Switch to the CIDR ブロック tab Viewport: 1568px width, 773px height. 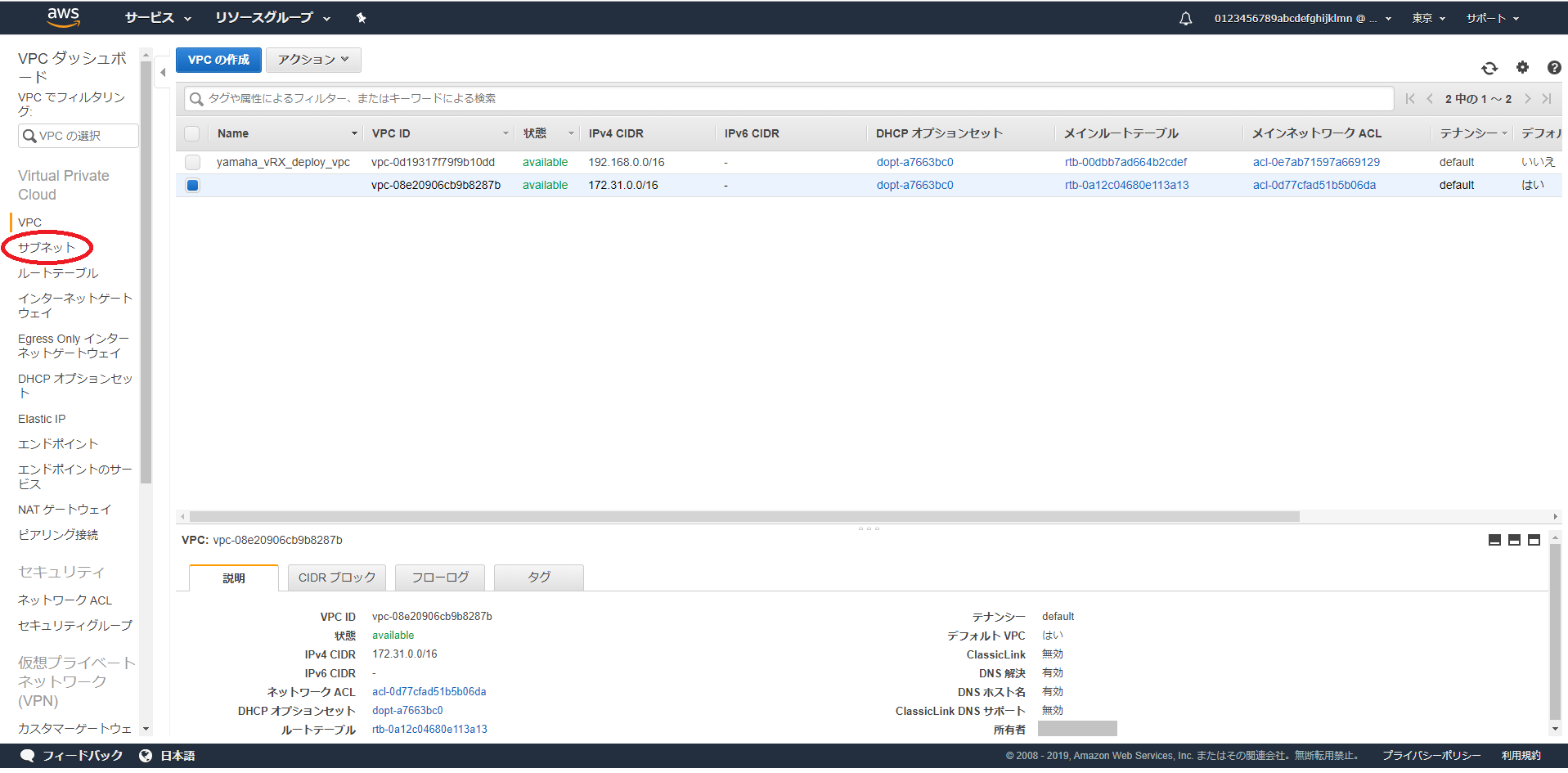point(336,578)
